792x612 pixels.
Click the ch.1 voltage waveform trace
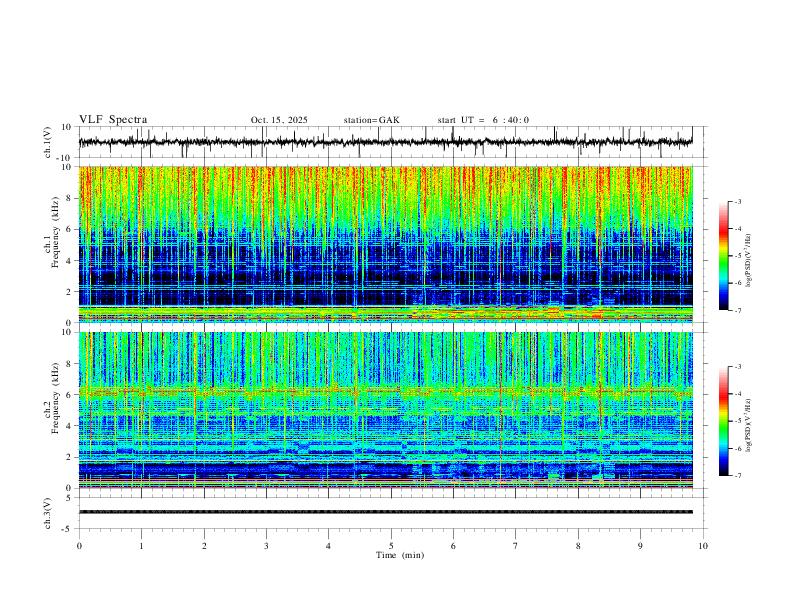point(385,142)
